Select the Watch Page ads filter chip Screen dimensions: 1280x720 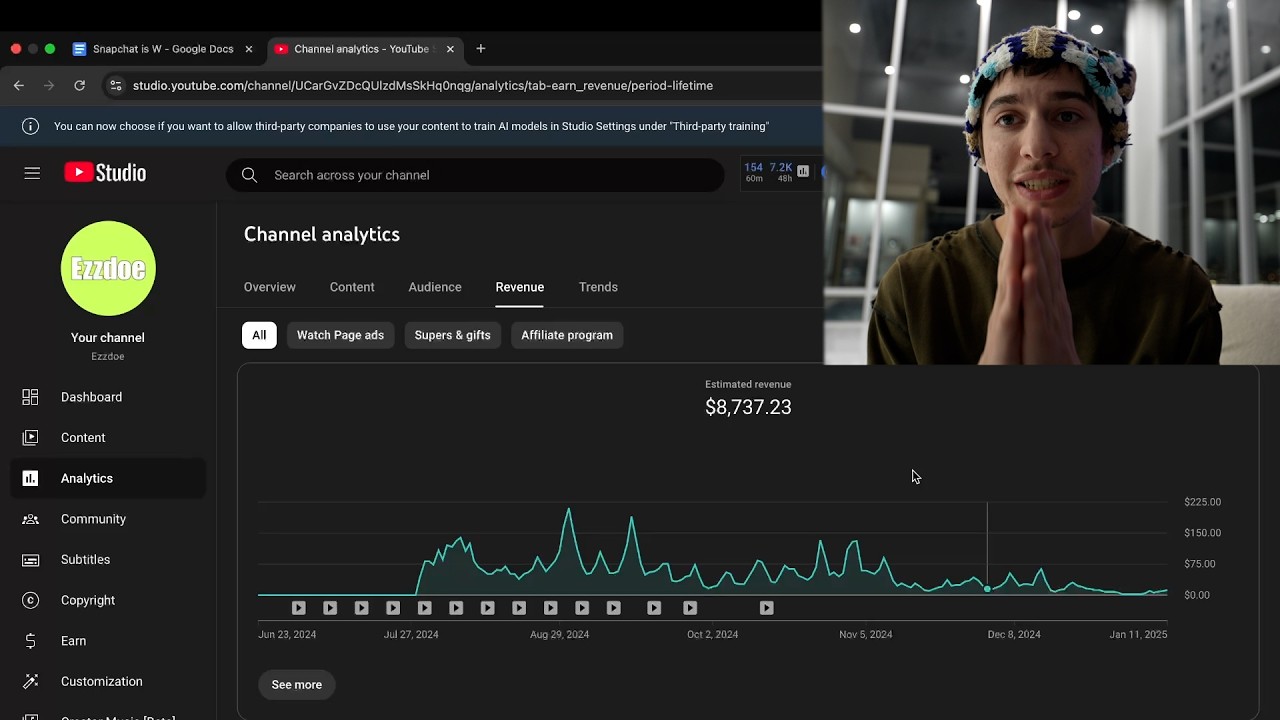coord(340,335)
